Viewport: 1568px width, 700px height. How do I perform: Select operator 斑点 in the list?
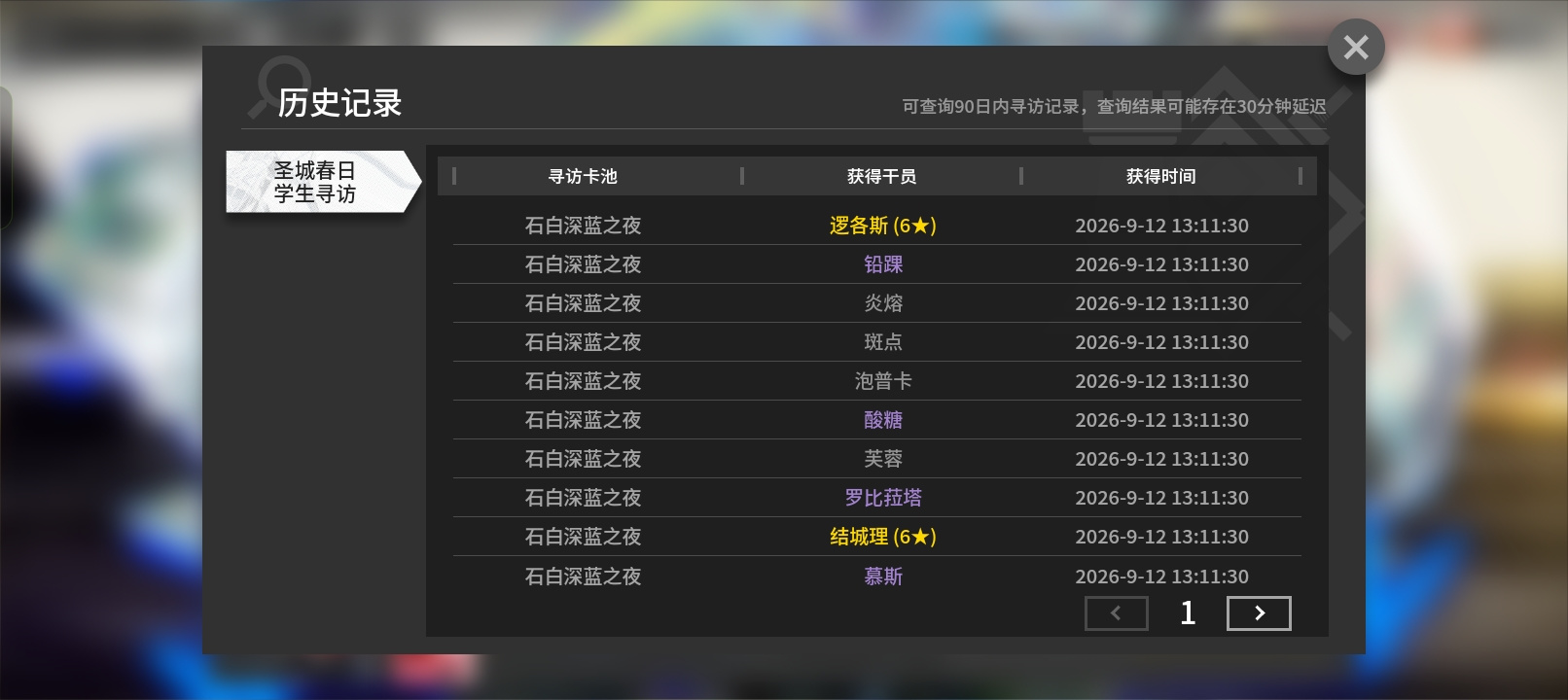883,342
